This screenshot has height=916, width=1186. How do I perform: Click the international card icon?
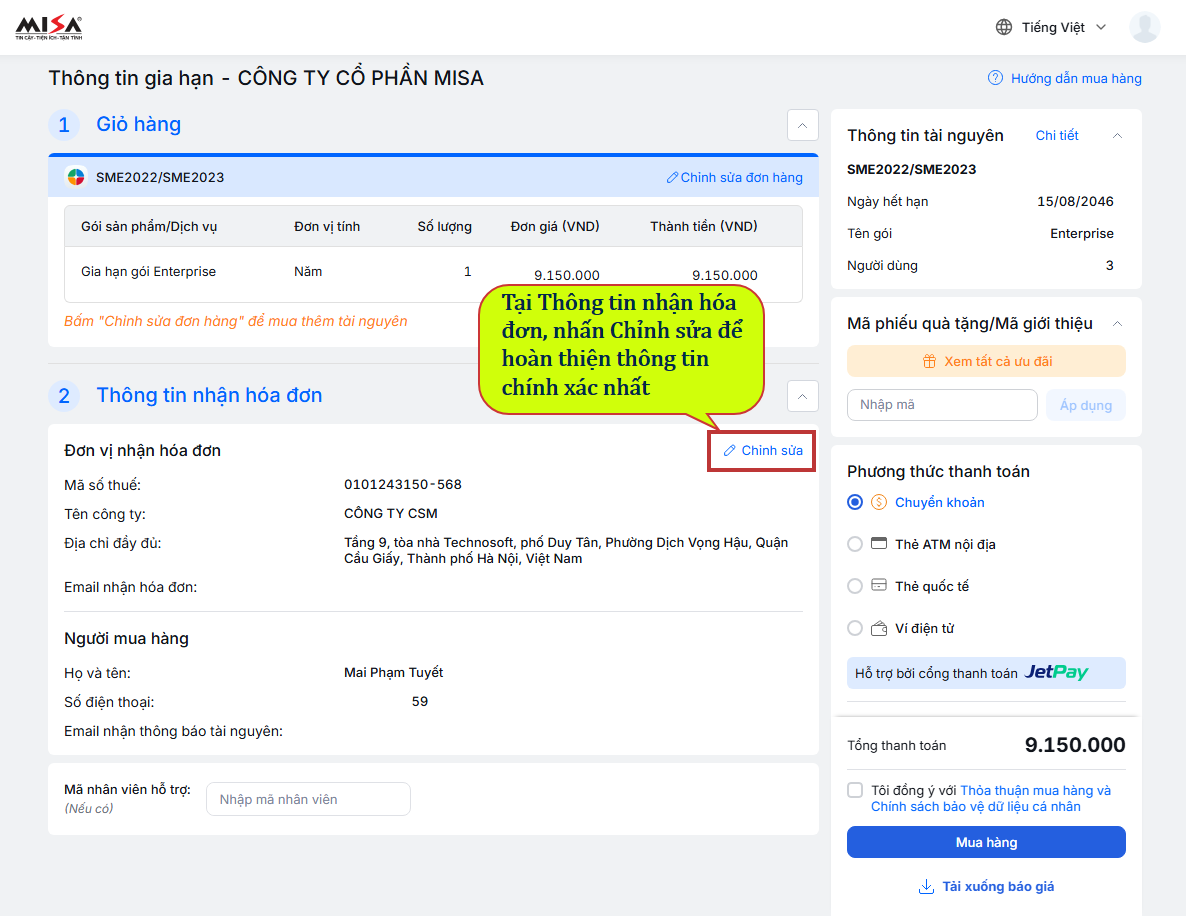(878, 585)
